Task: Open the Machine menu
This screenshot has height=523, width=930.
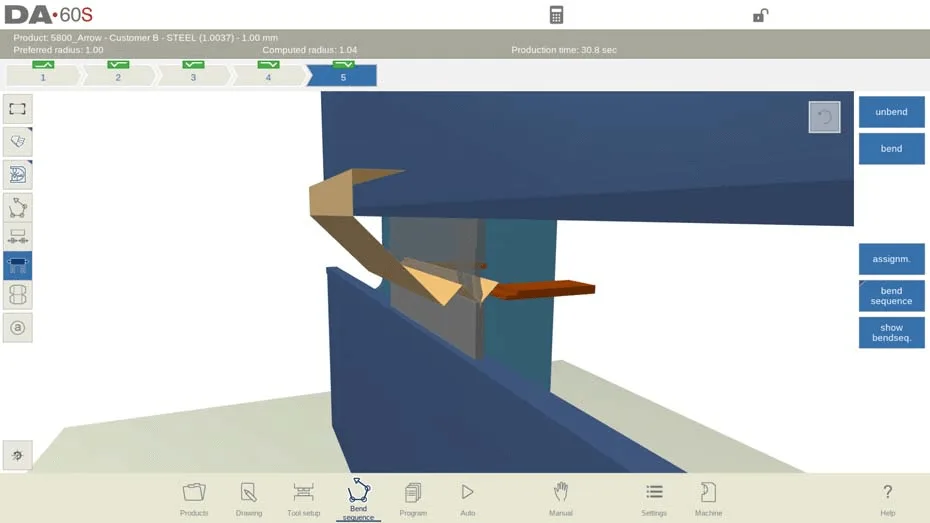Action: coord(708,499)
